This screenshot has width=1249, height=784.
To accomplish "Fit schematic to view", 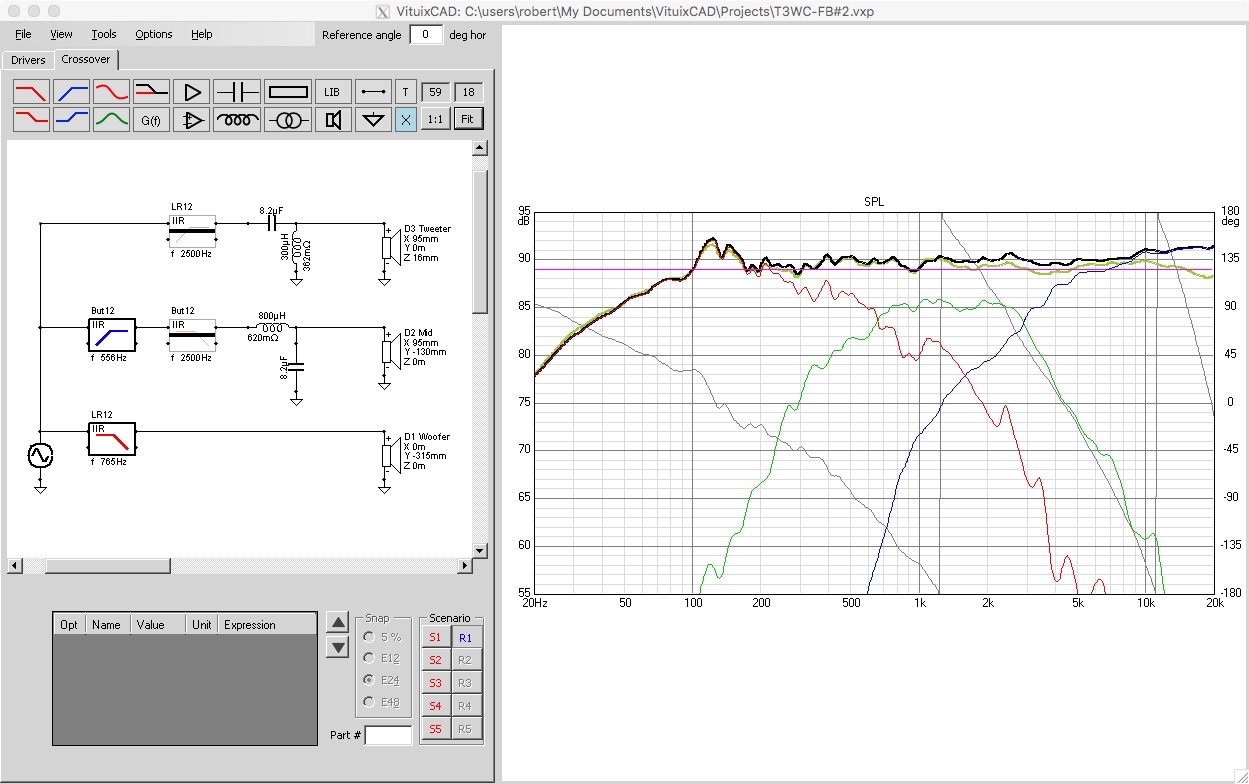I will 467,120.
